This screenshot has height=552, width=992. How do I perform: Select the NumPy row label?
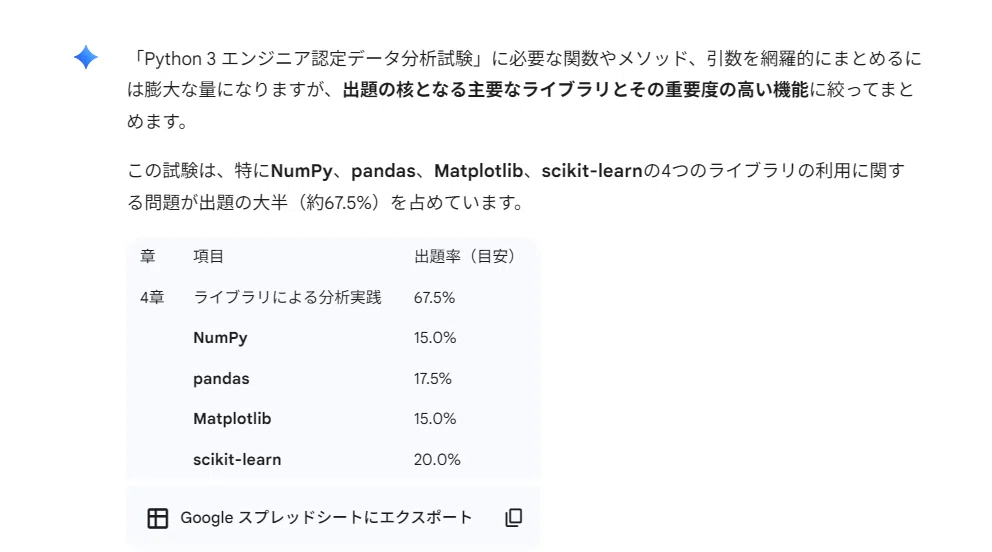220,338
